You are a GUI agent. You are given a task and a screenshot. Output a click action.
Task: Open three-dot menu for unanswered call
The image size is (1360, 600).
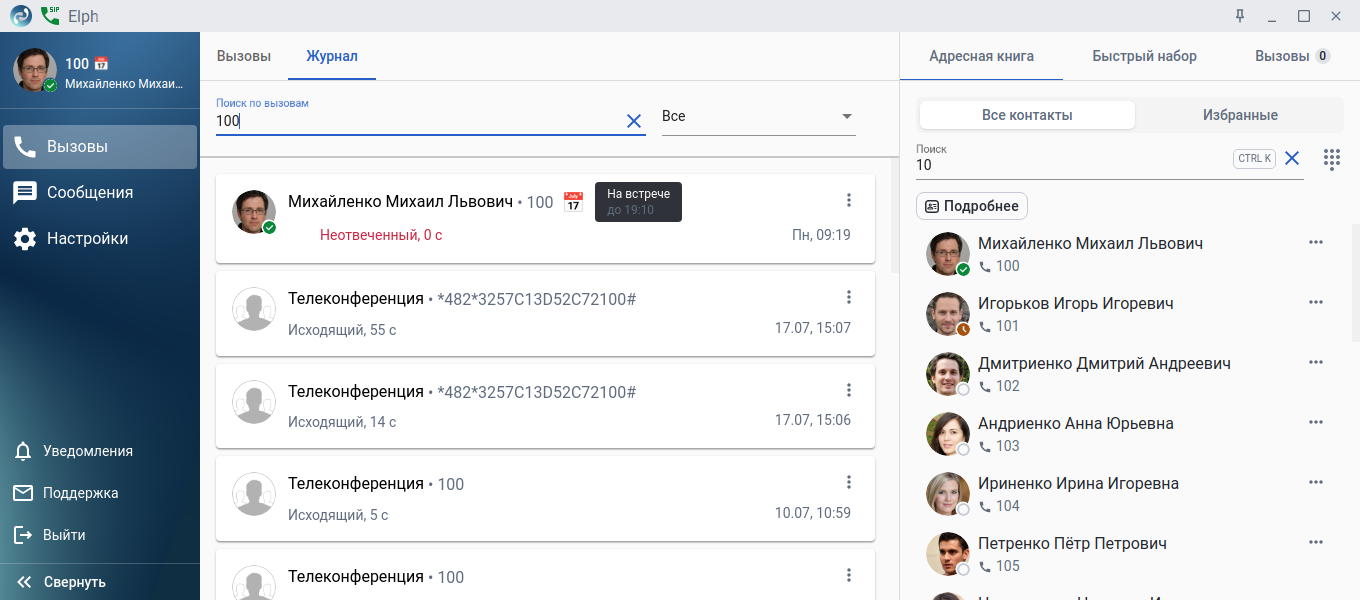(849, 200)
